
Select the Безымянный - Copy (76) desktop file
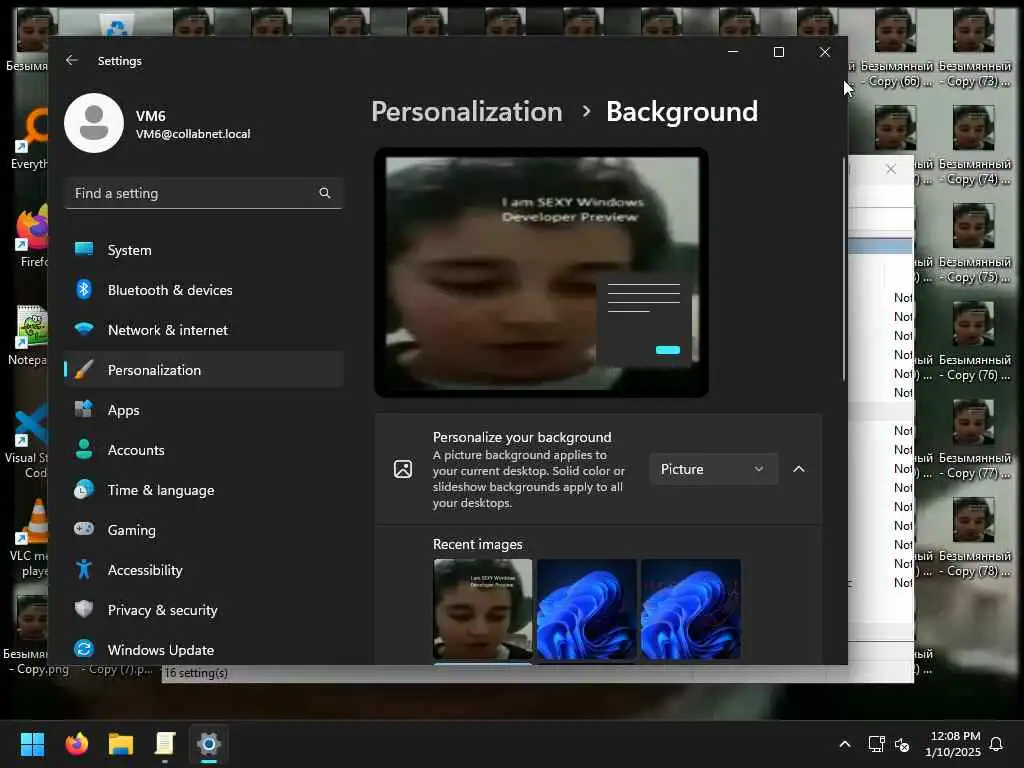tap(974, 342)
